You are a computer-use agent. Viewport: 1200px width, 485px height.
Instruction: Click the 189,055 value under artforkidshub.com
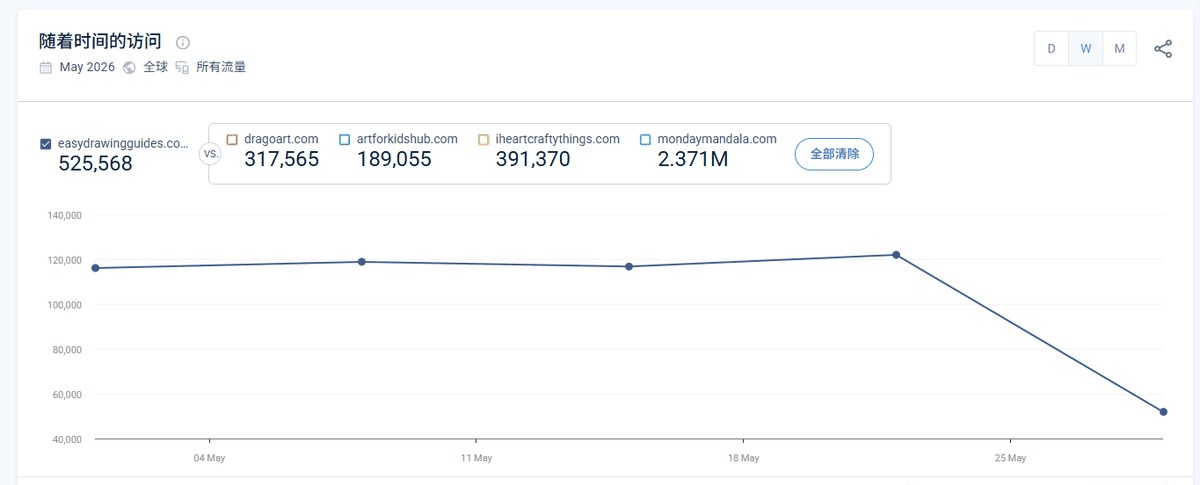(394, 159)
